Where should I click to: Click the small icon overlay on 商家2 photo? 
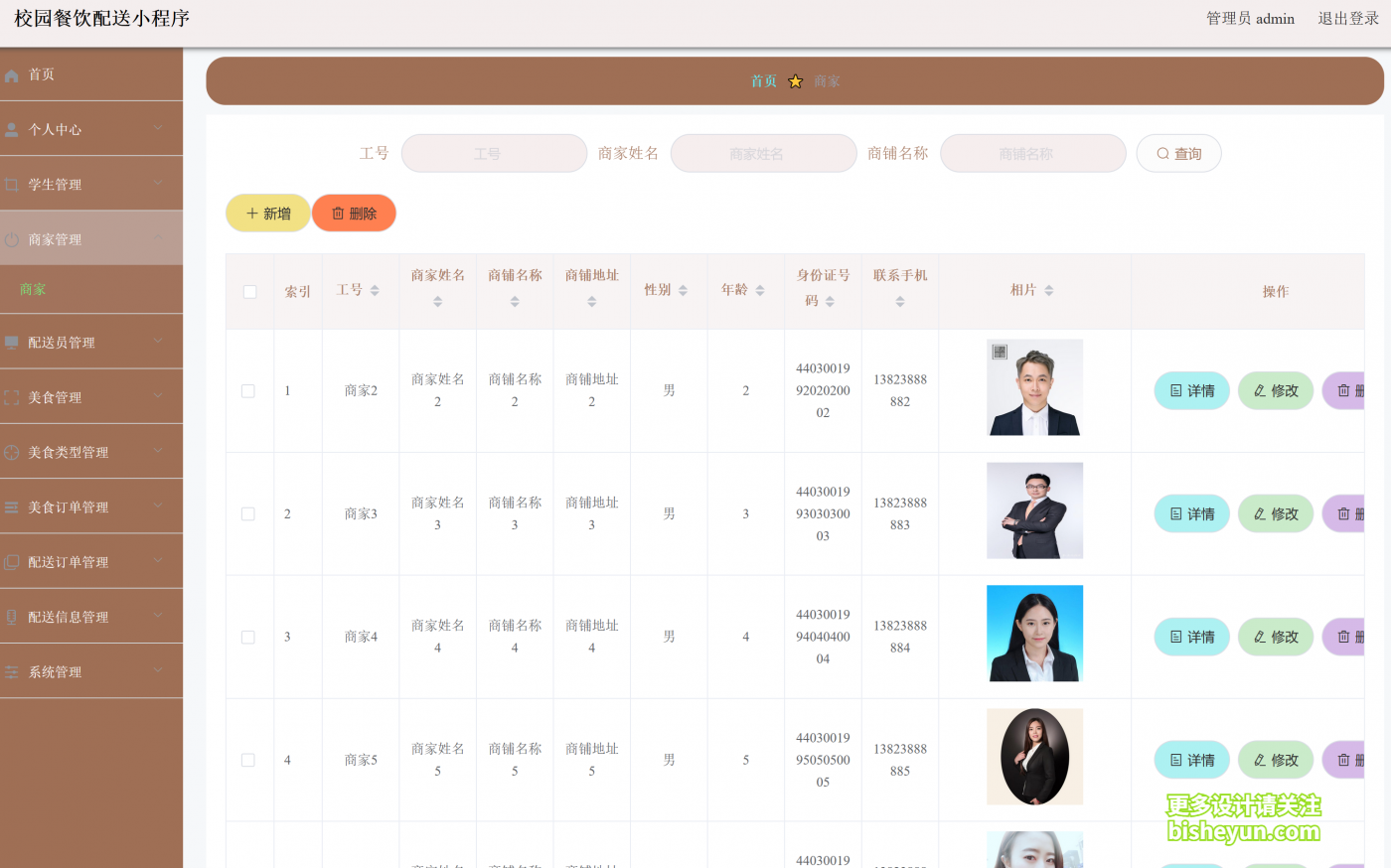(1000, 352)
